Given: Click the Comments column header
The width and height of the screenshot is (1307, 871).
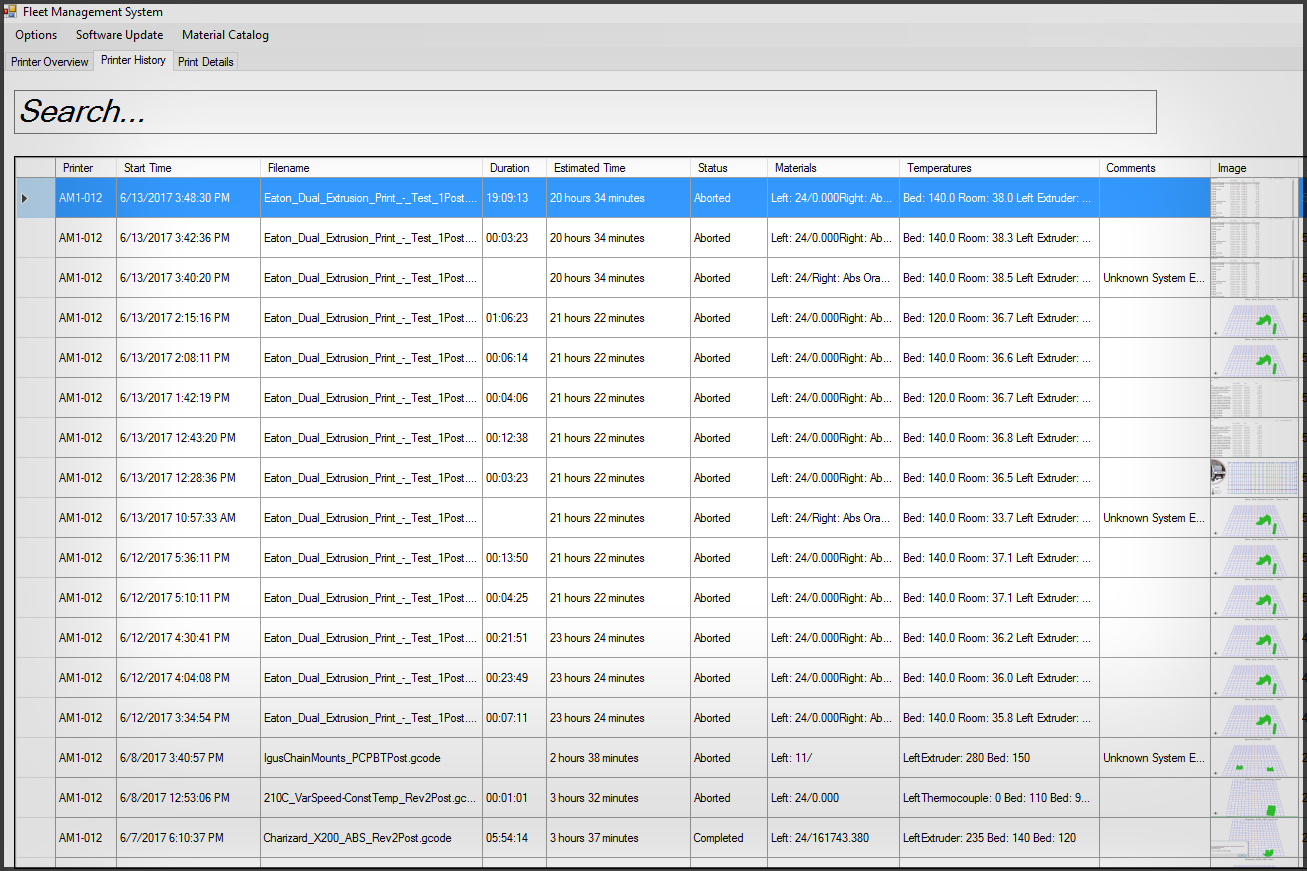Looking at the screenshot, I should 1154,168.
